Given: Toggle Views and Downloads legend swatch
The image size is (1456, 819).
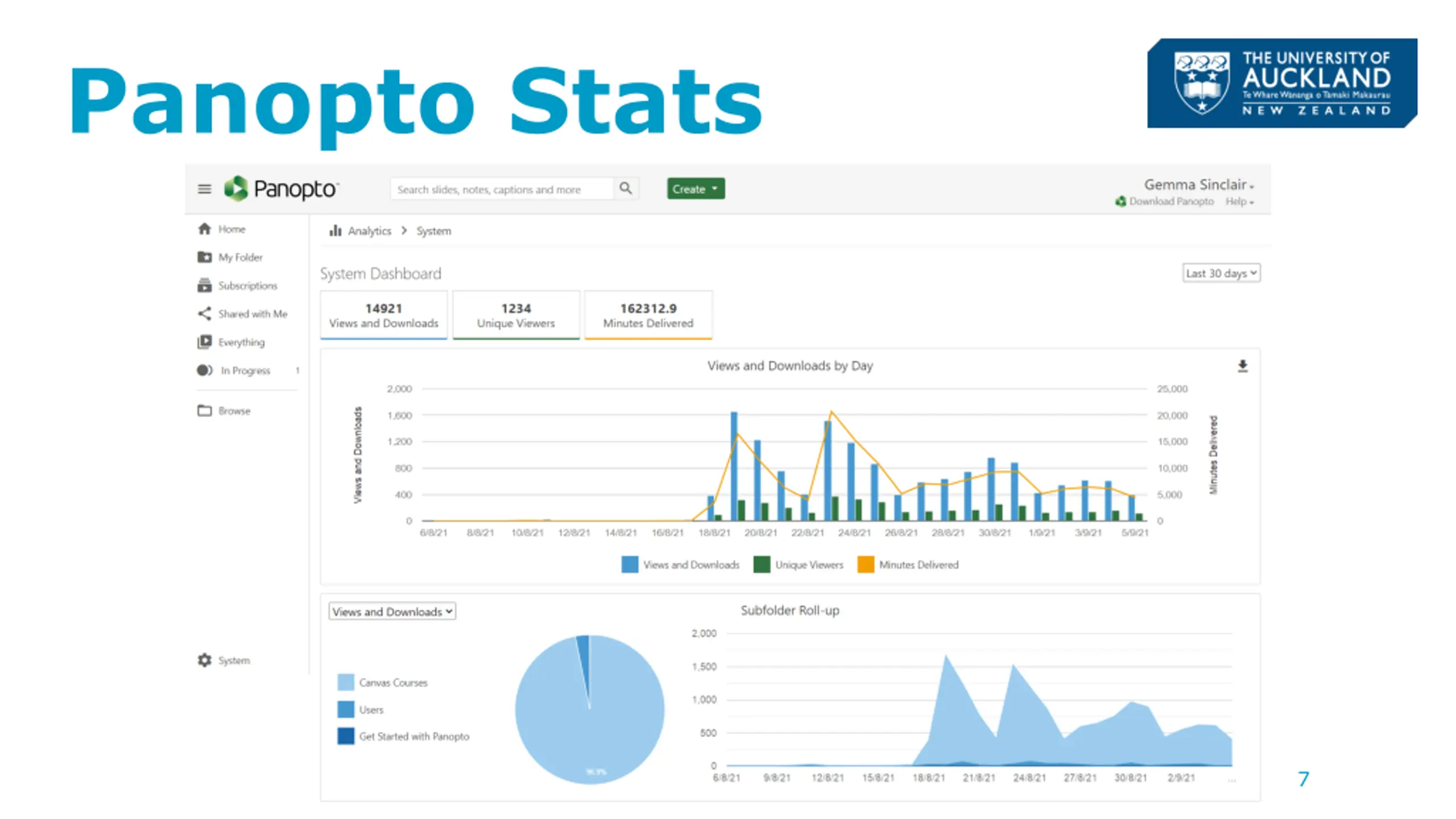Looking at the screenshot, I should tap(630, 564).
